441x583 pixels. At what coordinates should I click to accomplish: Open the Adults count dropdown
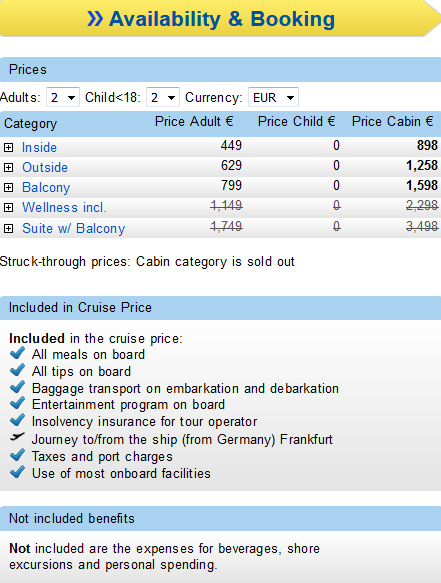coord(62,97)
